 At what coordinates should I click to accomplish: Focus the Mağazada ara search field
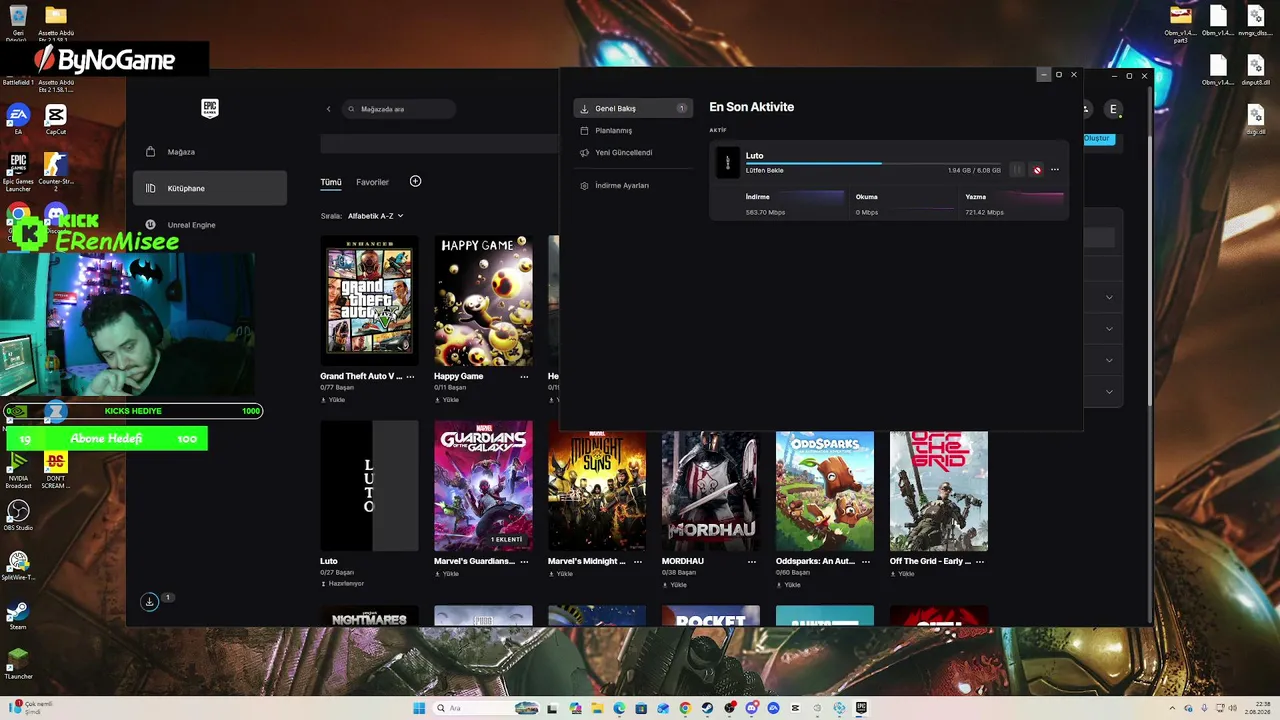[399, 109]
